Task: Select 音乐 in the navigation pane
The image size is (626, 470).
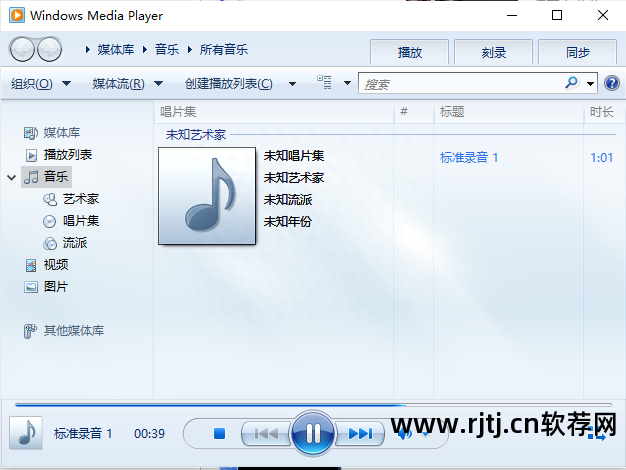Action: tap(55, 176)
